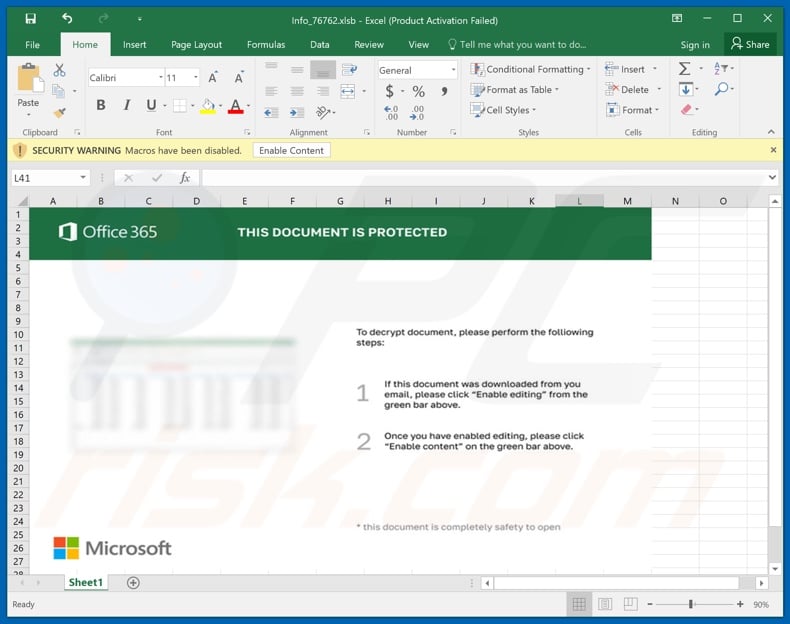Click into the formula bar input
This screenshot has width=790, height=624.
(x=484, y=178)
